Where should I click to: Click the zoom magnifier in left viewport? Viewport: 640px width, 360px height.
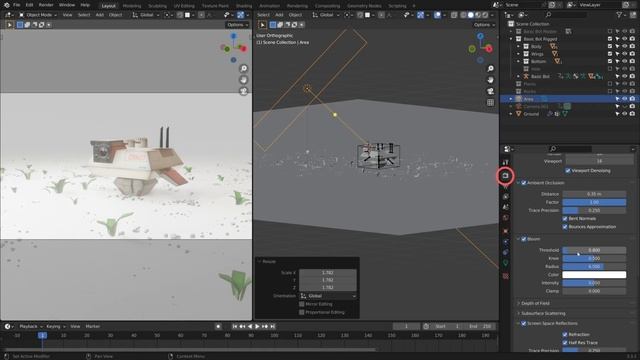pos(244,69)
